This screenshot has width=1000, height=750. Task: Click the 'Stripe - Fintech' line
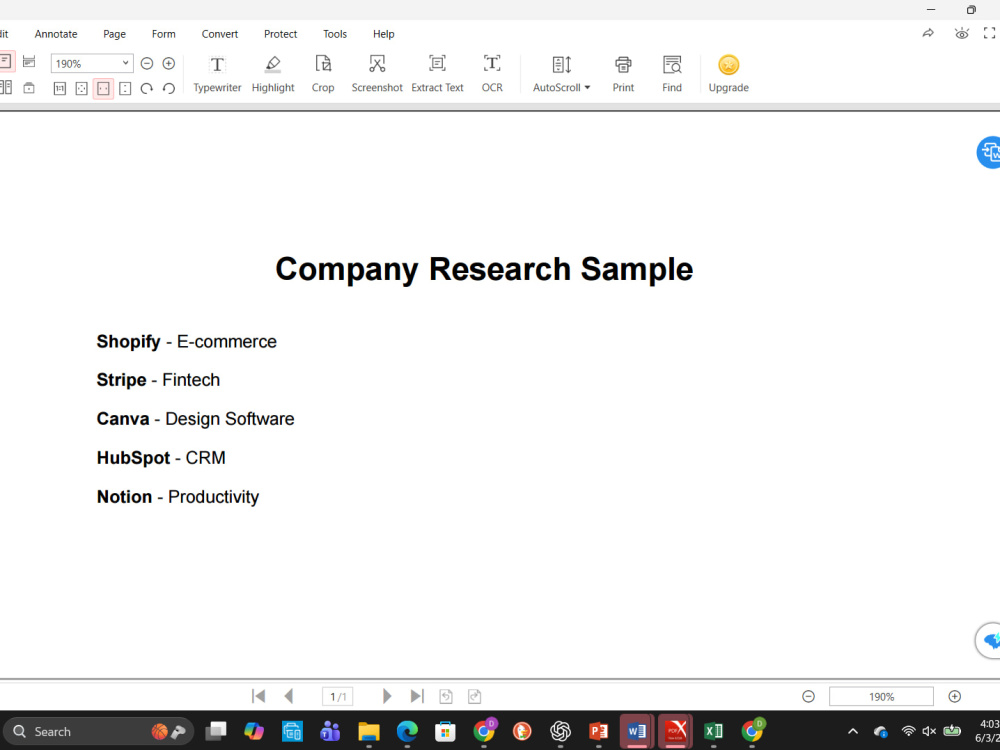(158, 379)
